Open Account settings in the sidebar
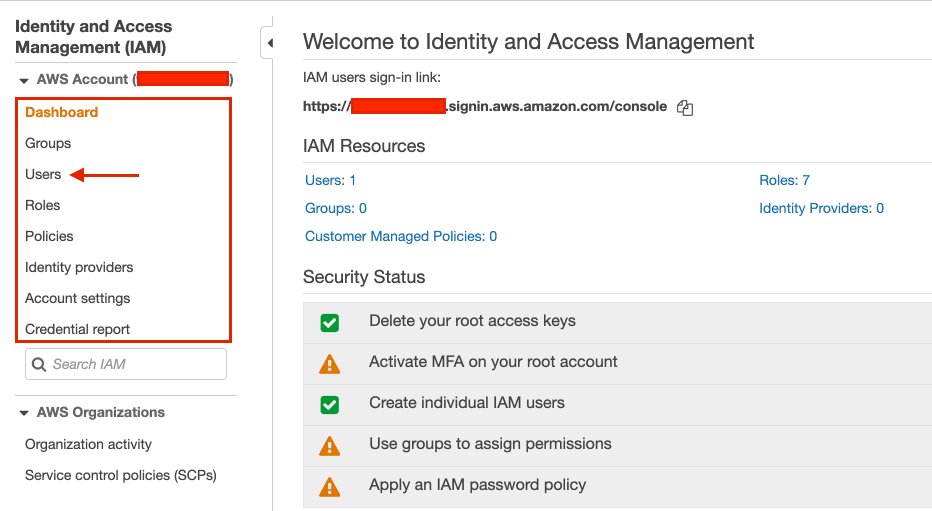The height and width of the screenshot is (511, 932). click(x=77, y=298)
